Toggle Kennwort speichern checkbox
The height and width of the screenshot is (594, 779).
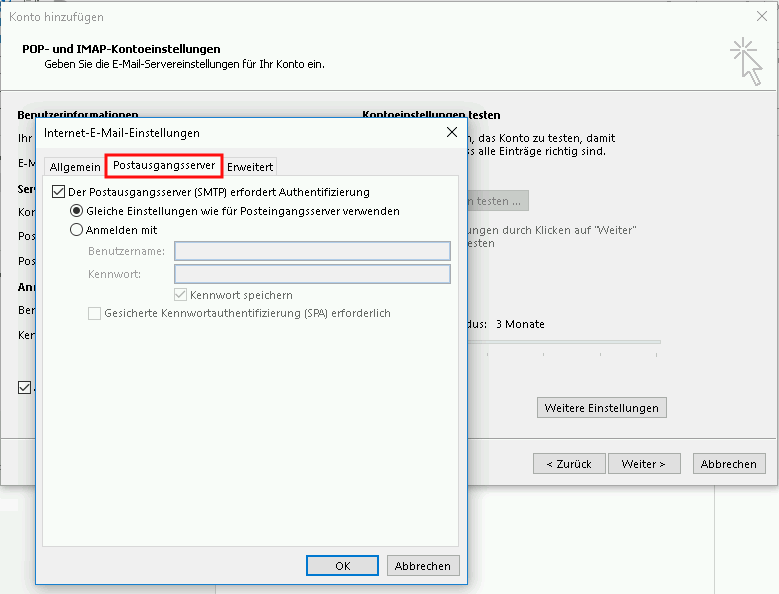pyautogui.click(x=180, y=295)
